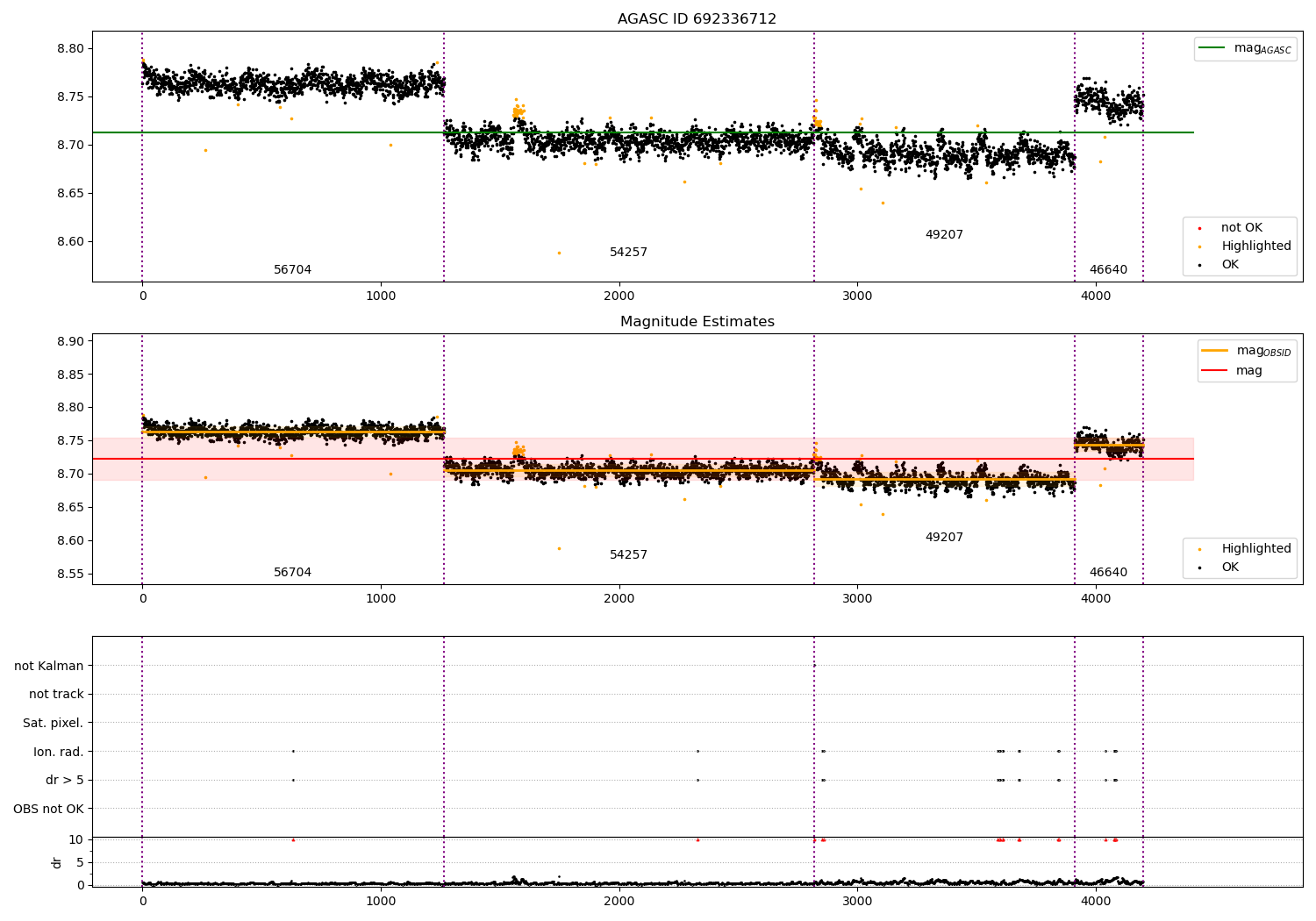Click OBSID label 56704 in the Magnitude Estimates plot
Viewport: 1316px width, 921px height.
point(292,573)
